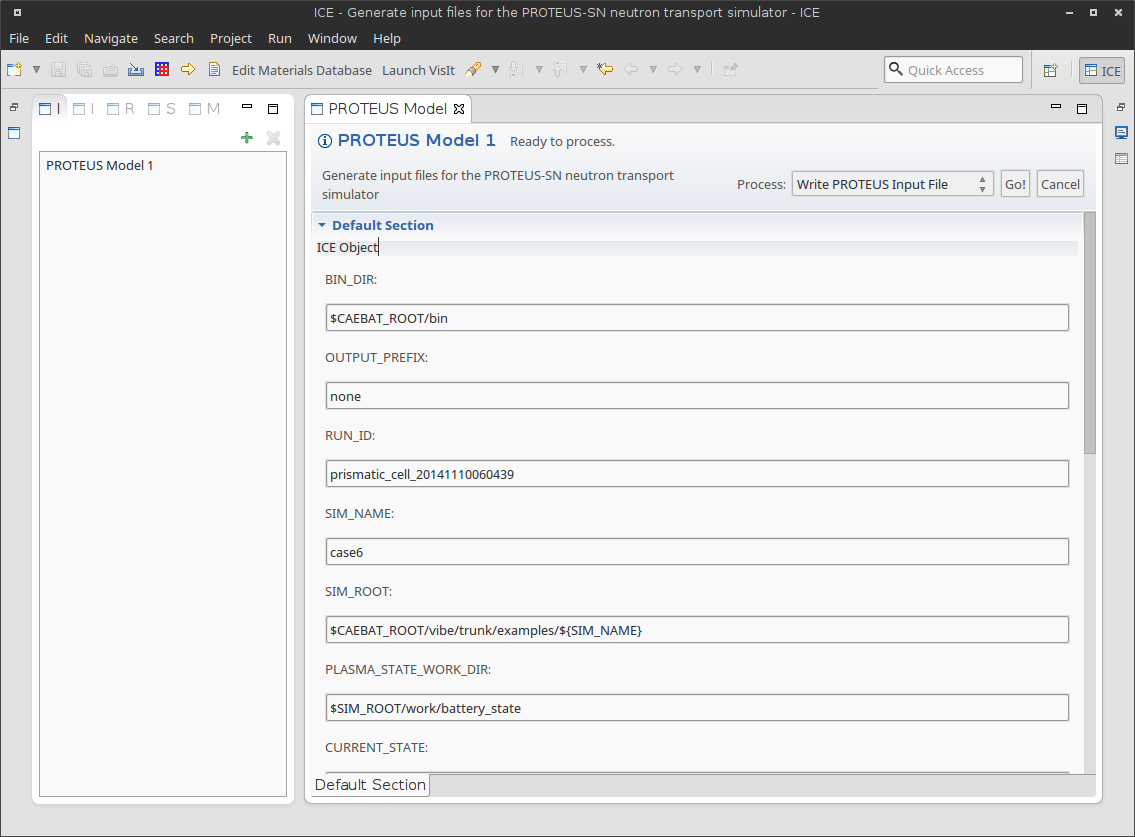The height and width of the screenshot is (837, 1135).
Task: Click the Save All toolbar icon
Action: 85,70
